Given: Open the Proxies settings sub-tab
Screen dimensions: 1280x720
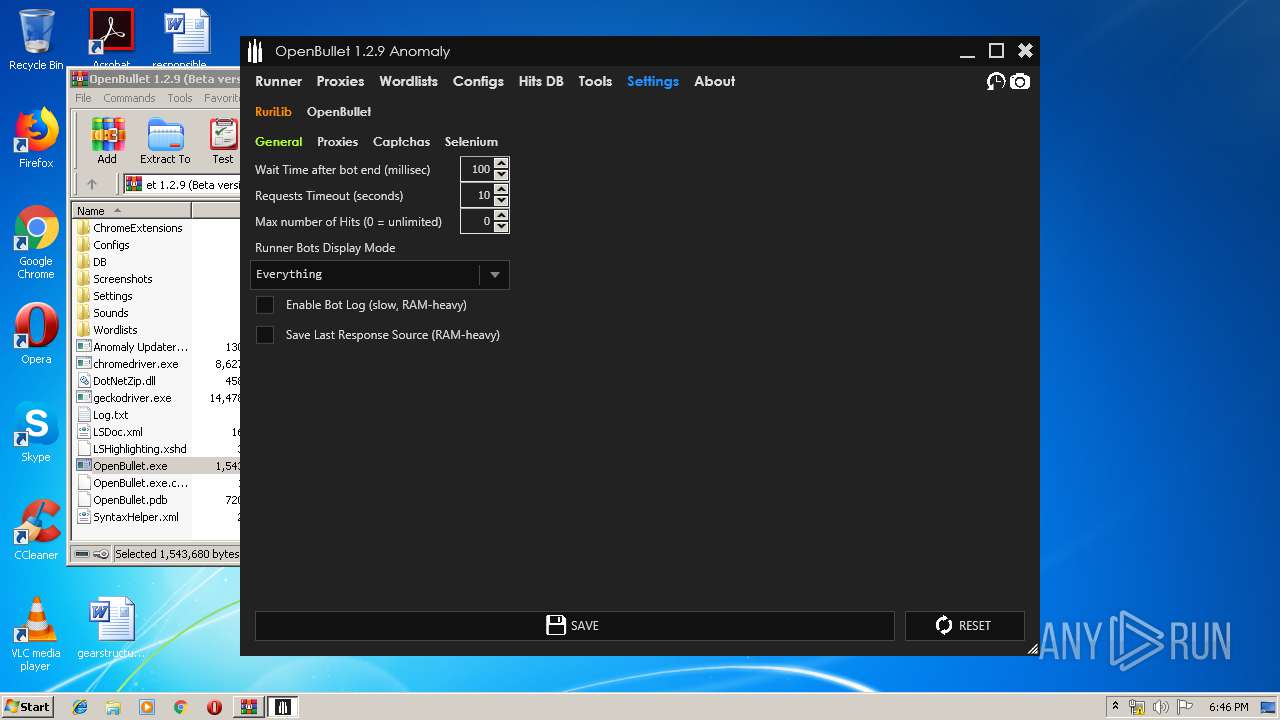Looking at the screenshot, I should tap(337, 142).
